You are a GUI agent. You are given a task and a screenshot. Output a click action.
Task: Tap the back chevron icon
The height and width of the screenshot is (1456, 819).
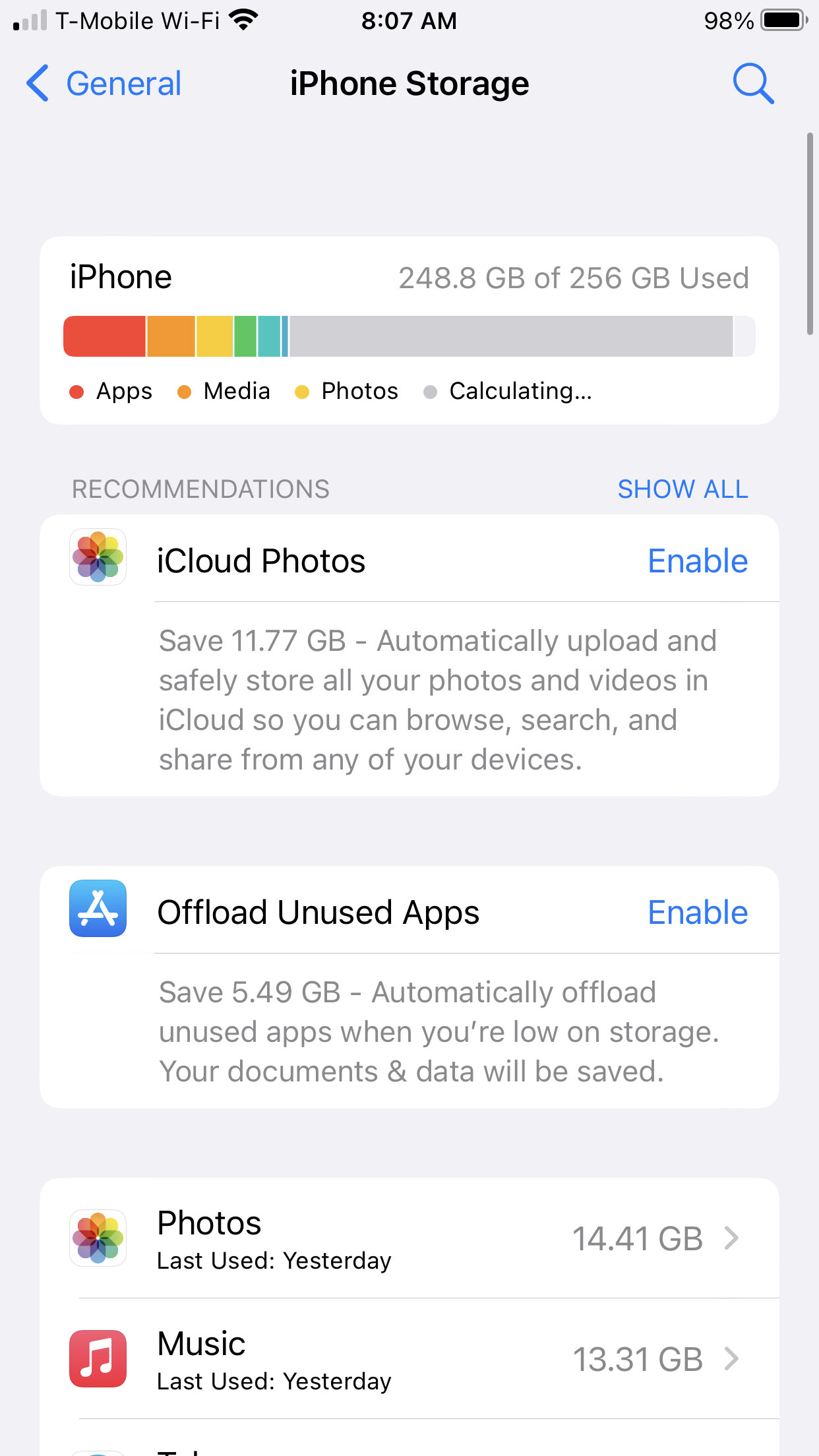tap(38, 84)
